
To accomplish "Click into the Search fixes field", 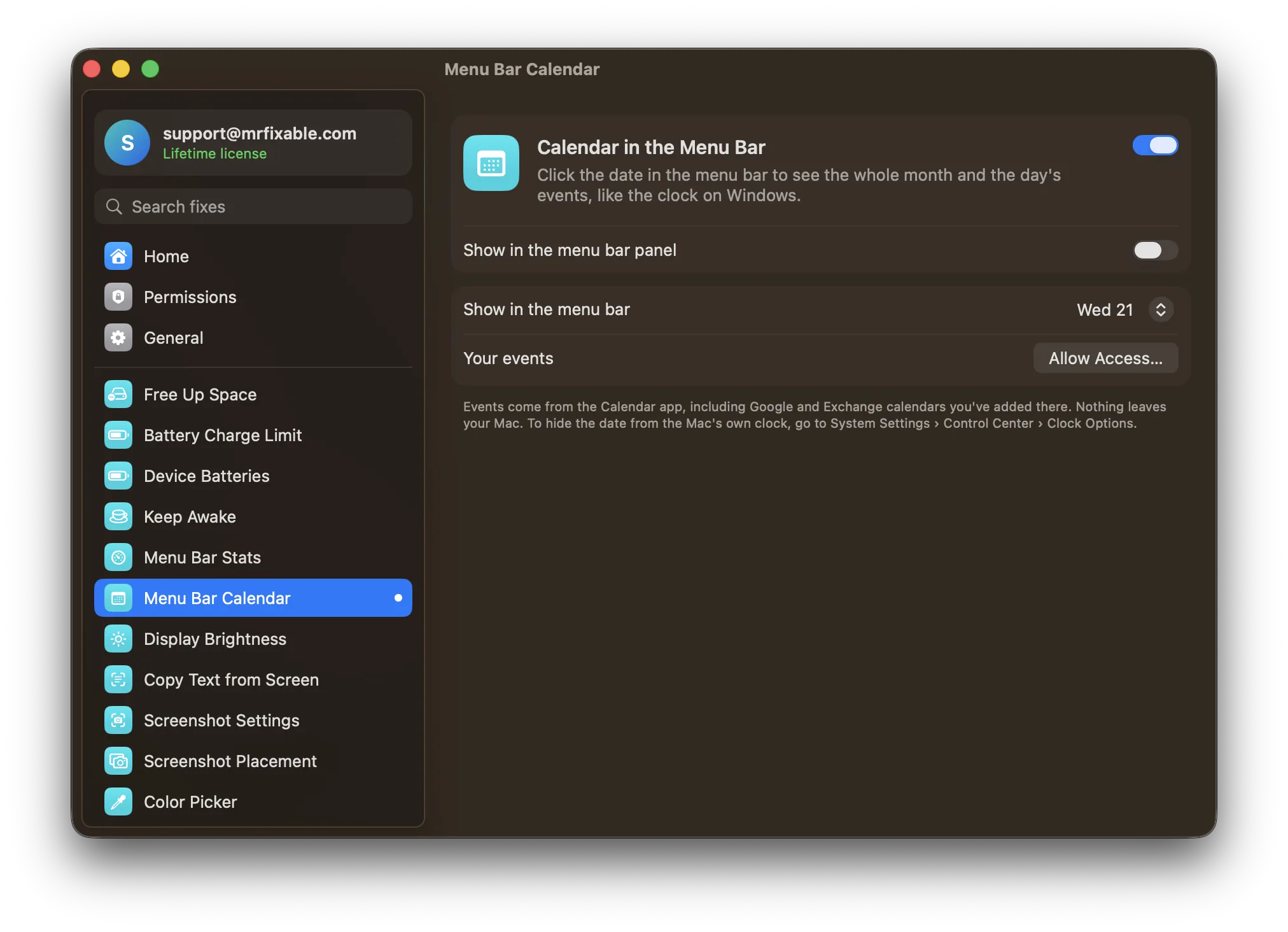I will pyautogui.click(x=253, y=206).
